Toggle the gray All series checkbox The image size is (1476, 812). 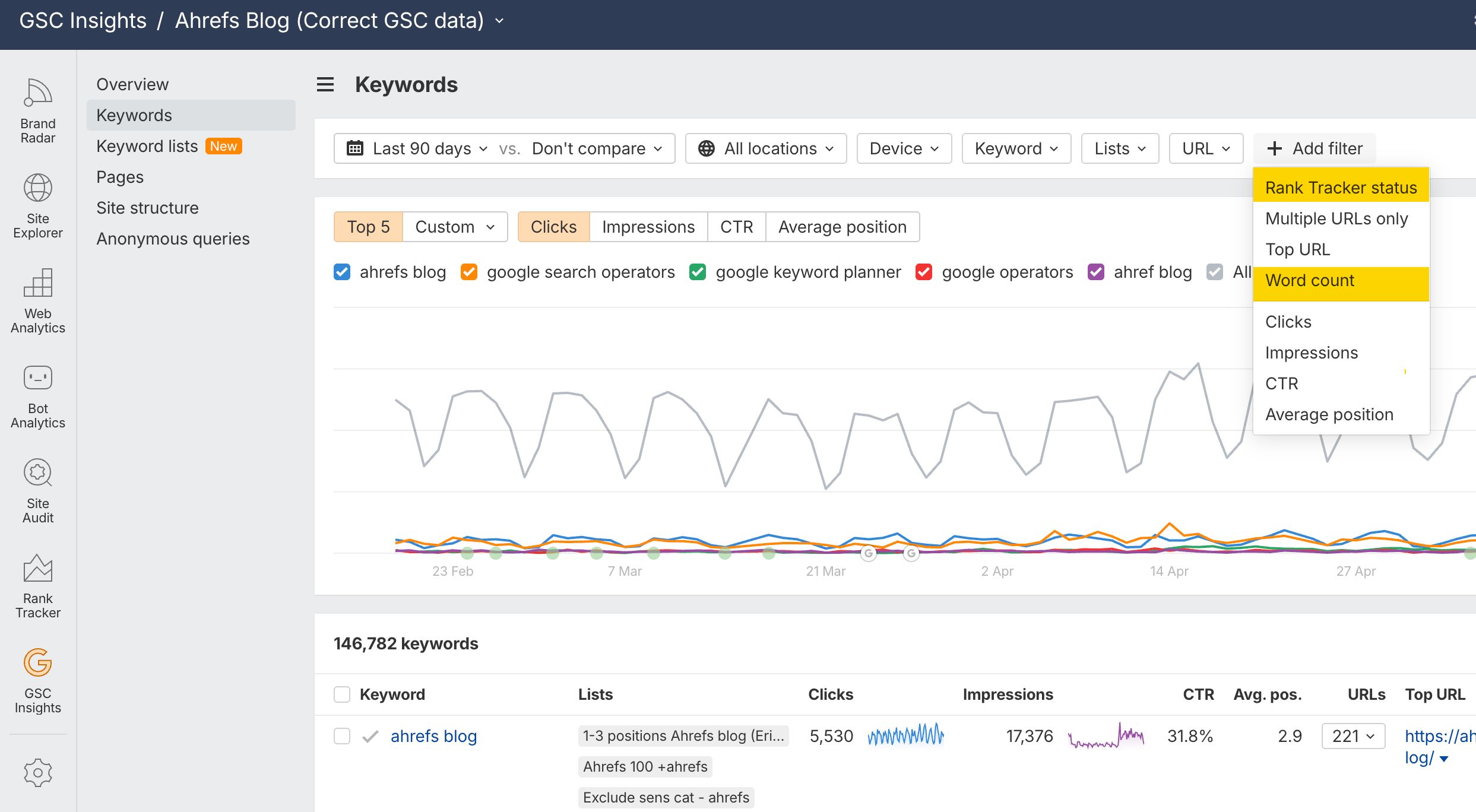coord(1215,272)
